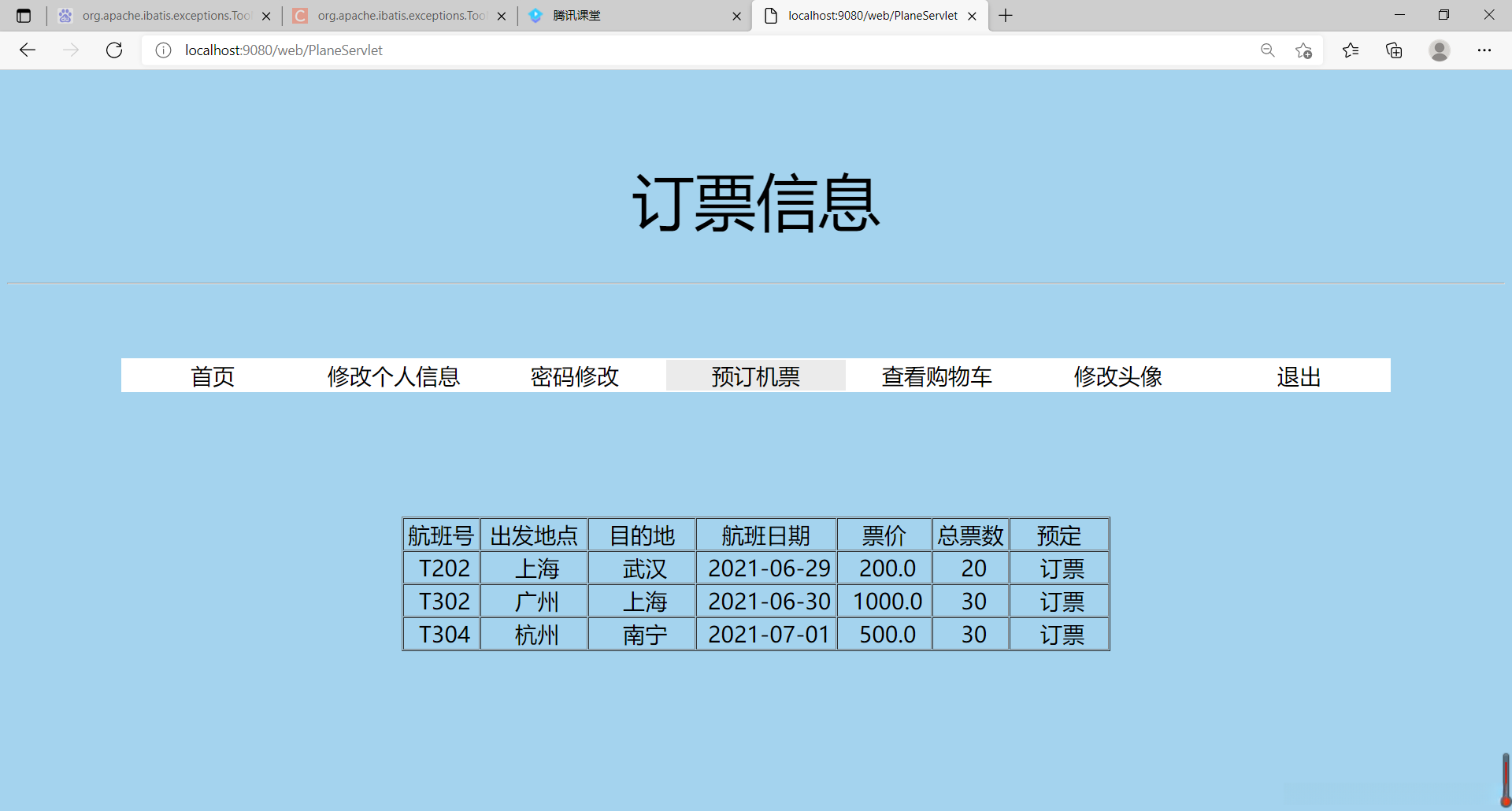1512x811 pixels.
Task: Click 订票 for flight T304
Action: pyautogui.click(x=1062, y=635)
